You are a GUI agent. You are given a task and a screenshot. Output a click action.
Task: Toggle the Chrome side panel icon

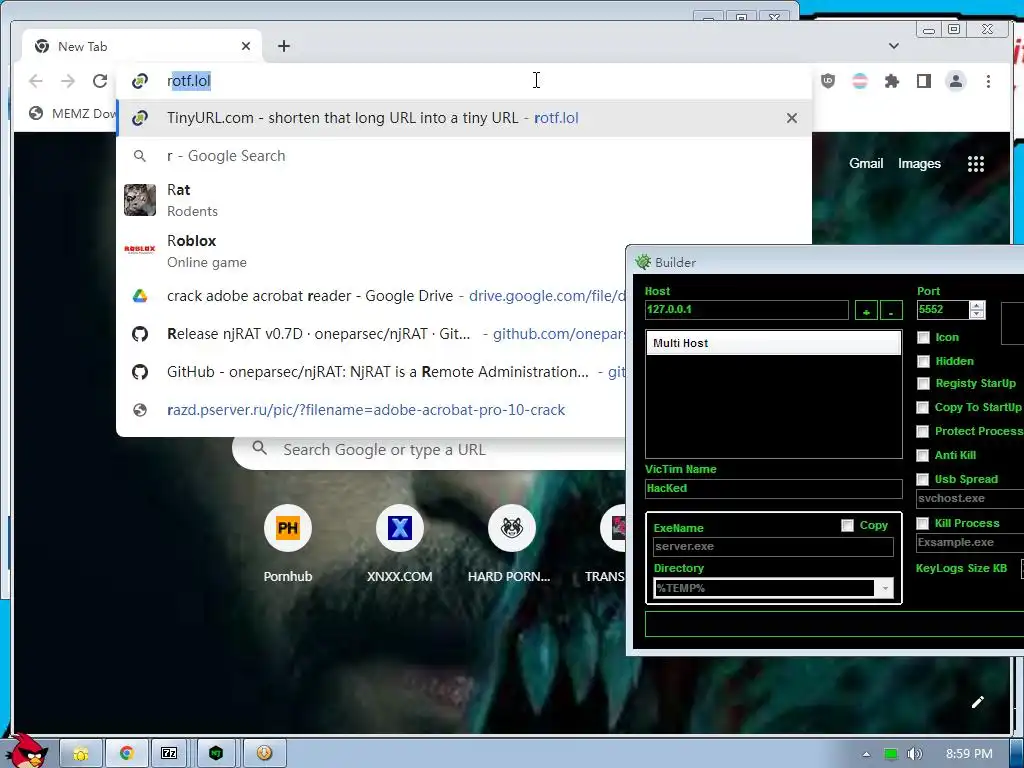point(923,81)
